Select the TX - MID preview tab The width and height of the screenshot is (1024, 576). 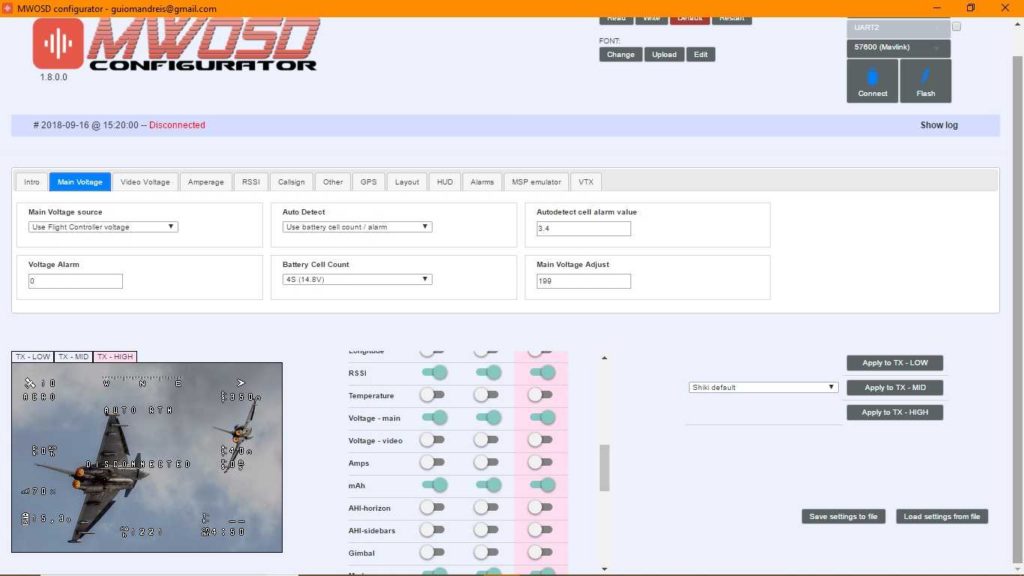(73, 356)
